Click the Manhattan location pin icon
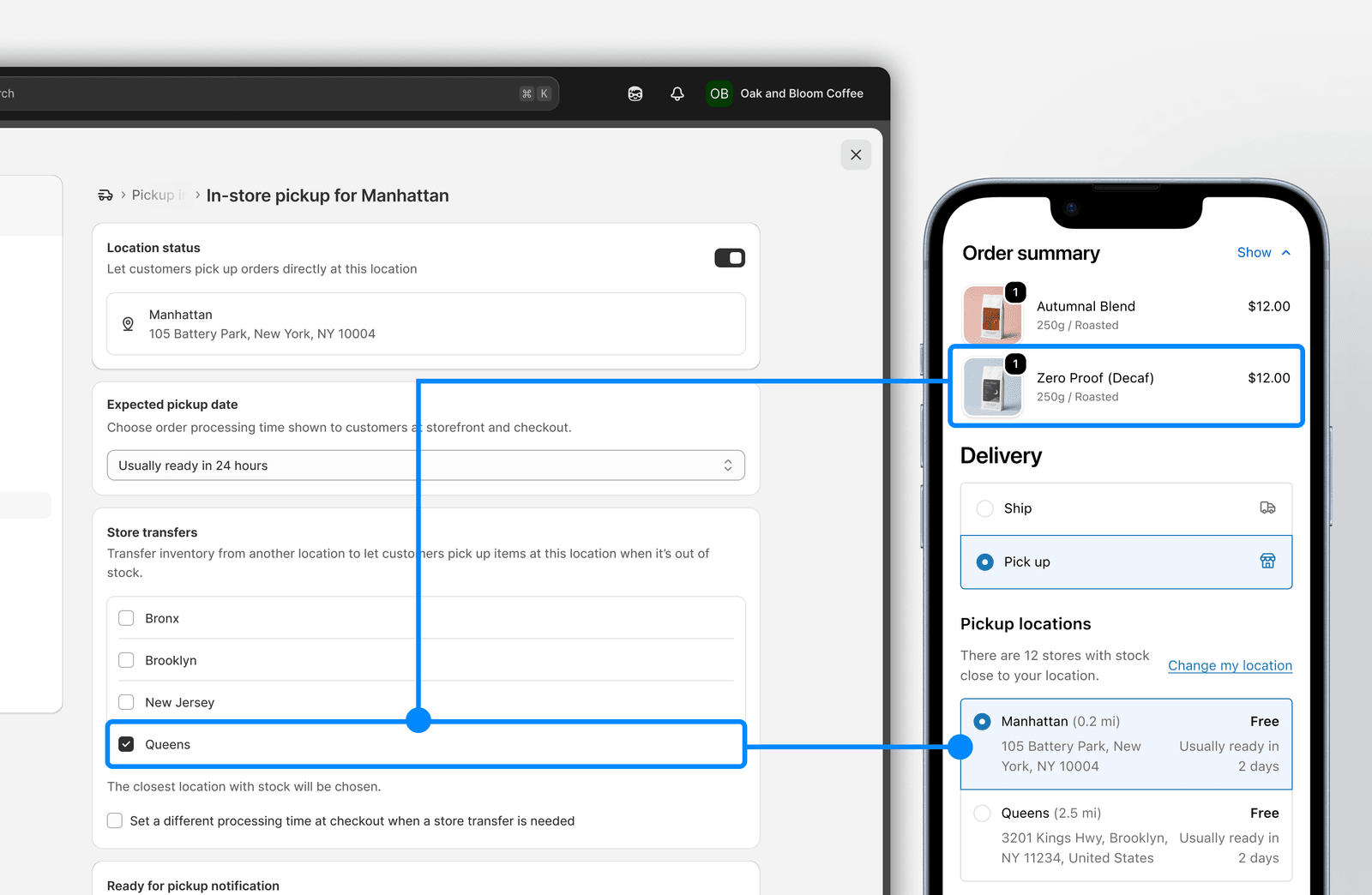Screen dimensions: 1372x895 coord(128,324)
